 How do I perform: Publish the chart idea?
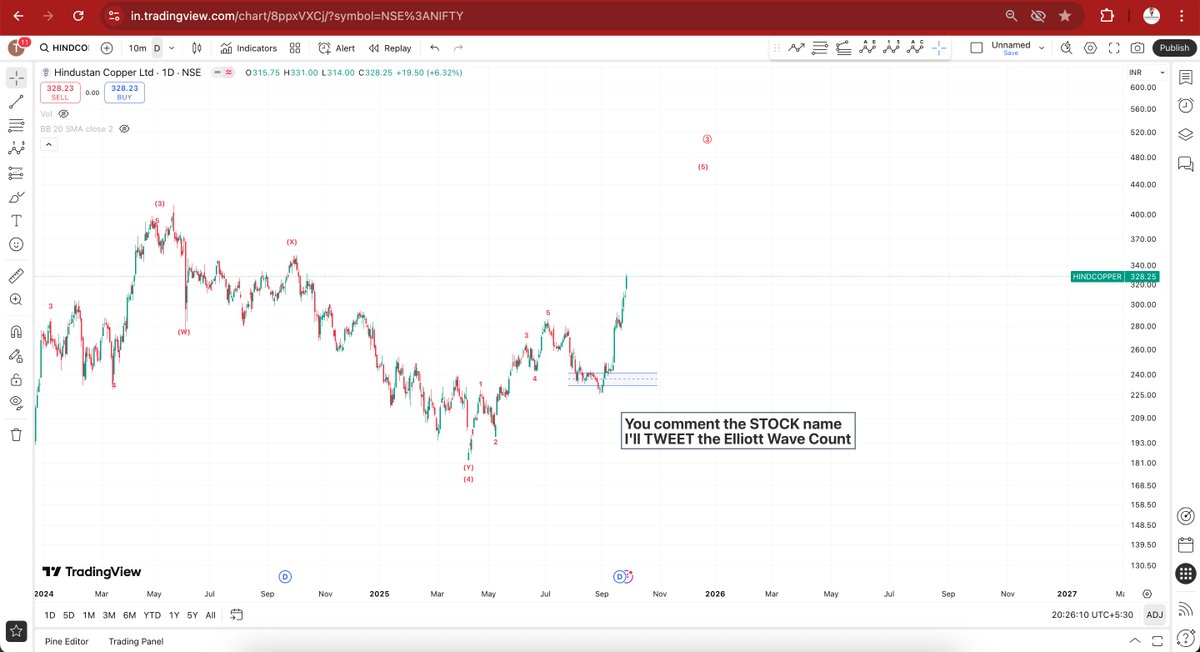pos(1174,47)
